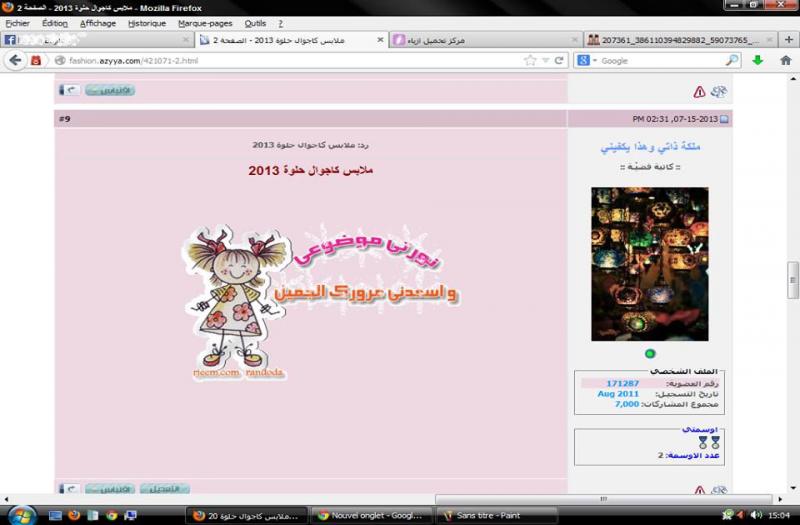The width and height of the screenshot is (800, 525).
Task: Click the red report post warning icon
Action: pyautogui.click(x=699, y=92)
